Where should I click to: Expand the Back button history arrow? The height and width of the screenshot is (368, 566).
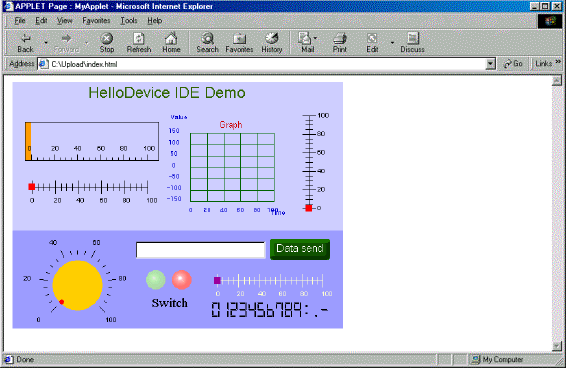click(45, 43)
